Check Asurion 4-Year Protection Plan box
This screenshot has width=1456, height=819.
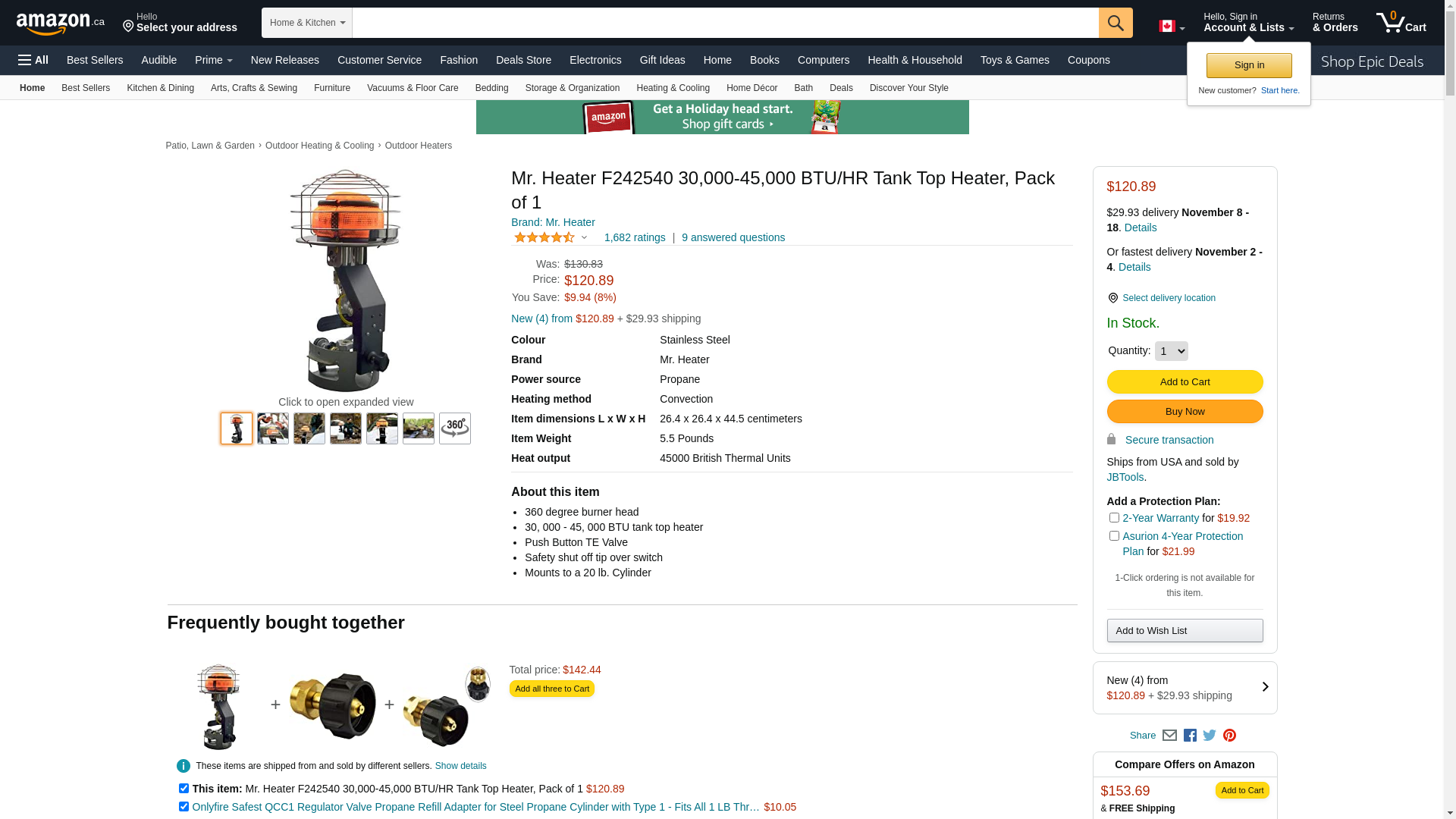click(x=1114, y=536)
